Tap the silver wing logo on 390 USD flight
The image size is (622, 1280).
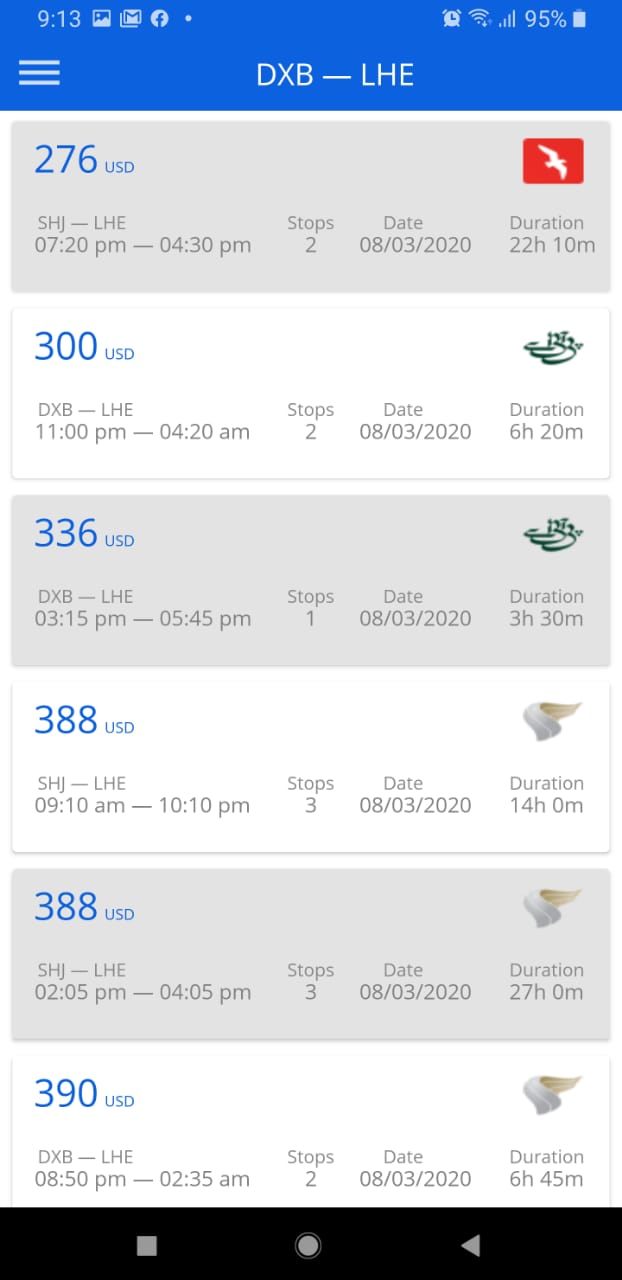click(552, 1095)
